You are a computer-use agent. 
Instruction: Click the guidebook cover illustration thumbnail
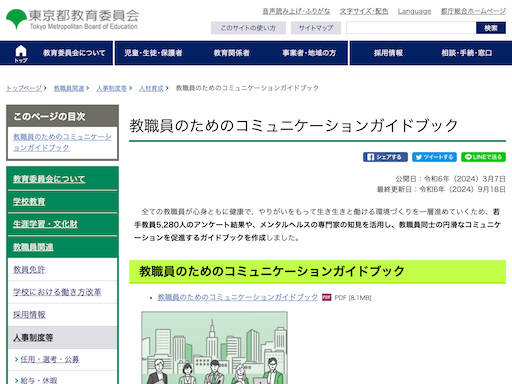214,348
